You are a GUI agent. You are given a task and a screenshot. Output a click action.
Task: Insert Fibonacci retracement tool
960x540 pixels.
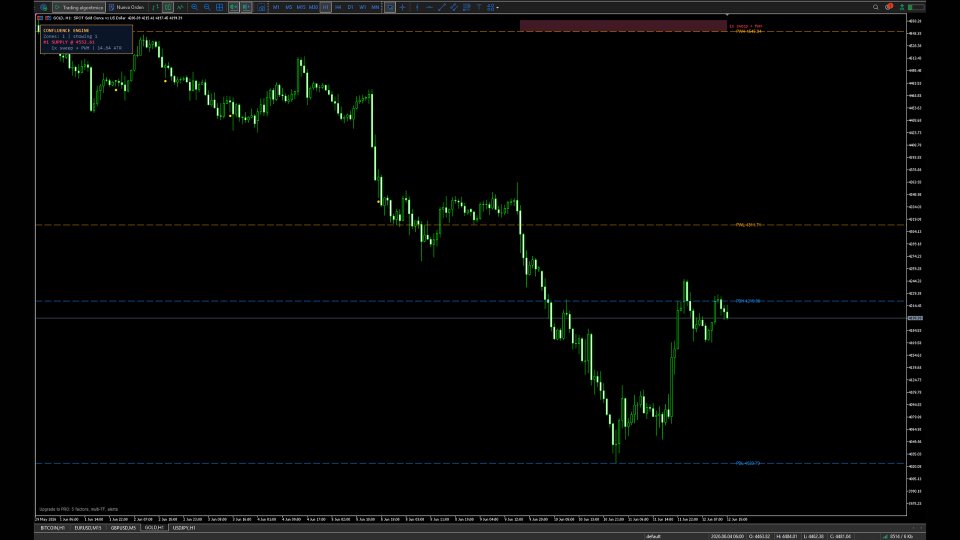(x=467, y=7)
